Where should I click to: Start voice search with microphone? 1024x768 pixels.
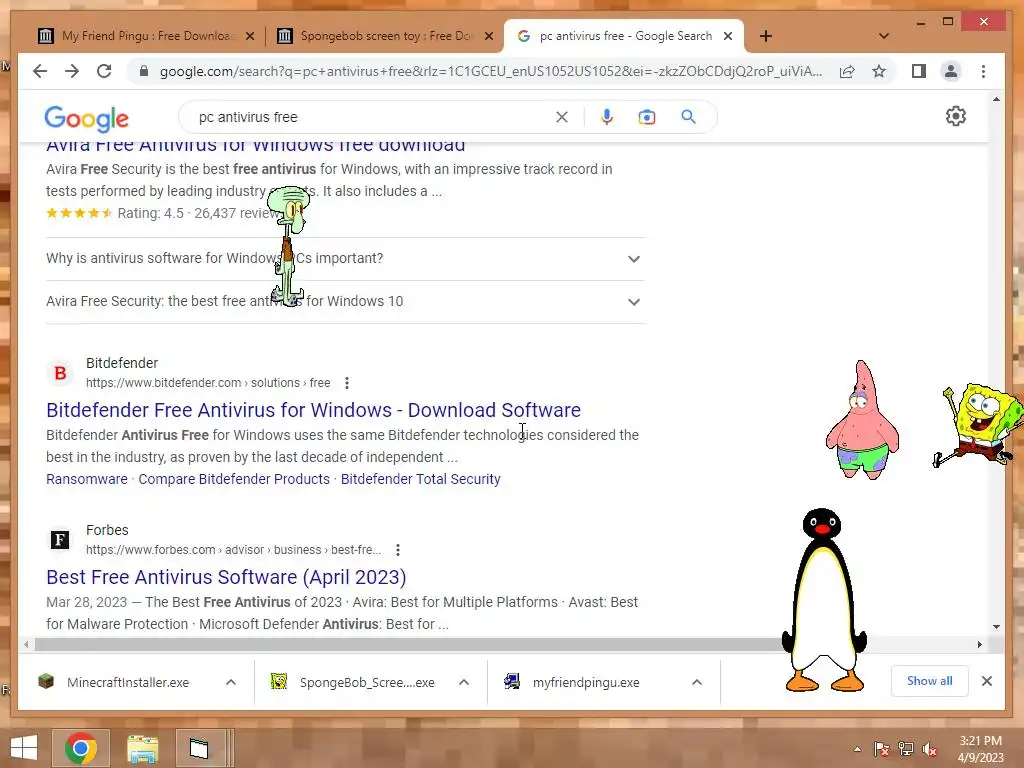[x=607, y=117]
